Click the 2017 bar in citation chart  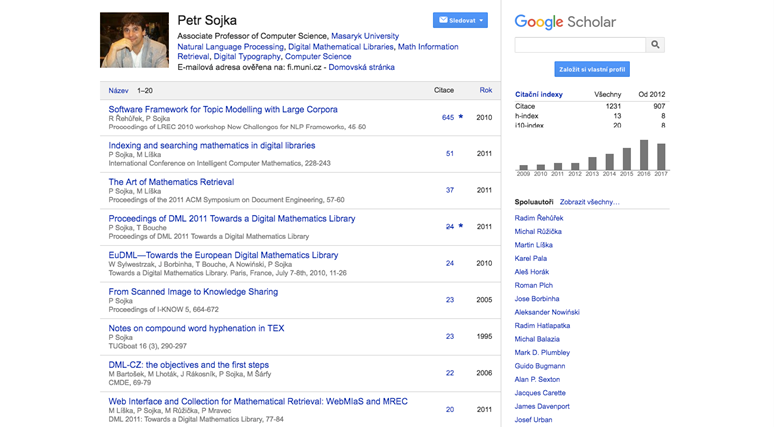[660, 158]
